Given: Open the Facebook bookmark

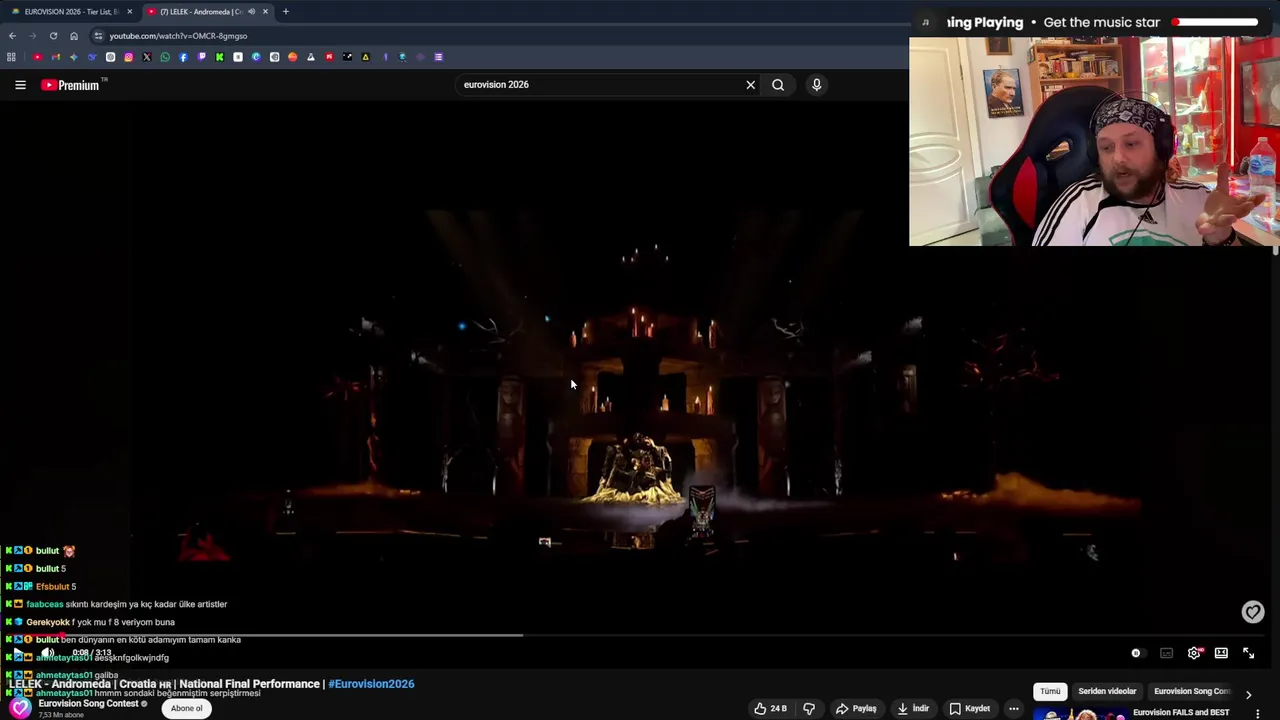Looking at the screenshot, I should [x=183, y=57].
